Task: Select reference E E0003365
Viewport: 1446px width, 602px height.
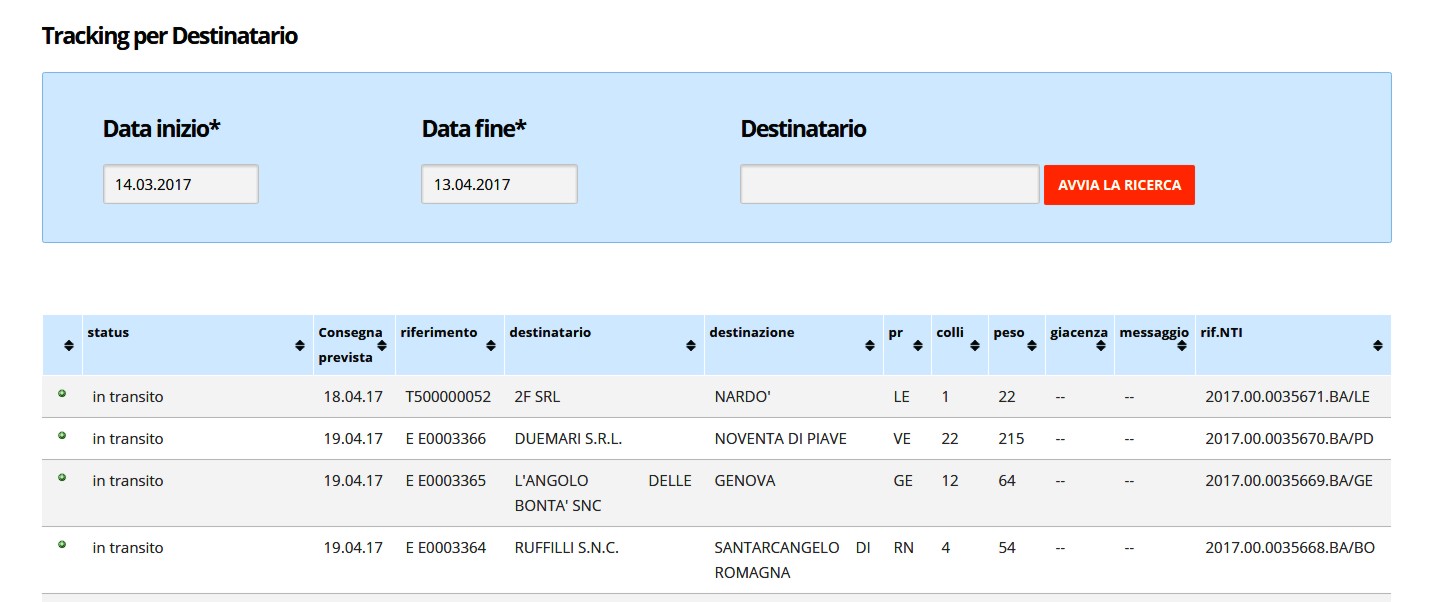Action: 446,481
